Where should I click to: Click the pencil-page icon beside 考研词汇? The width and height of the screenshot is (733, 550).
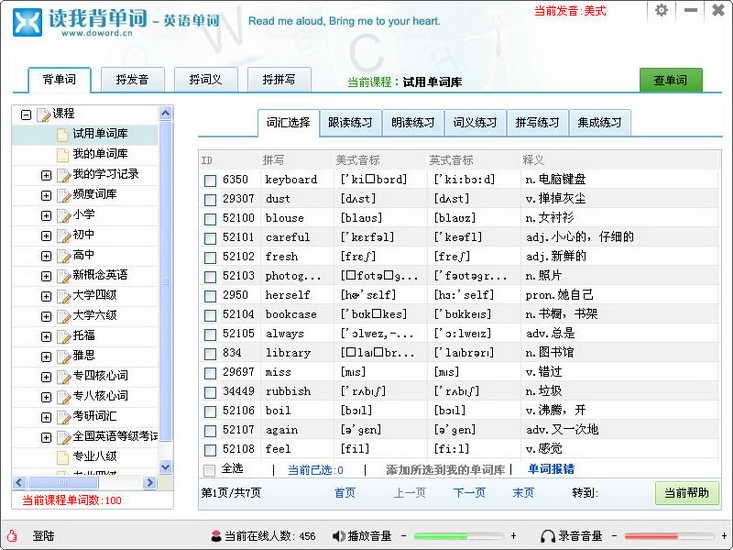pos(64,417)
